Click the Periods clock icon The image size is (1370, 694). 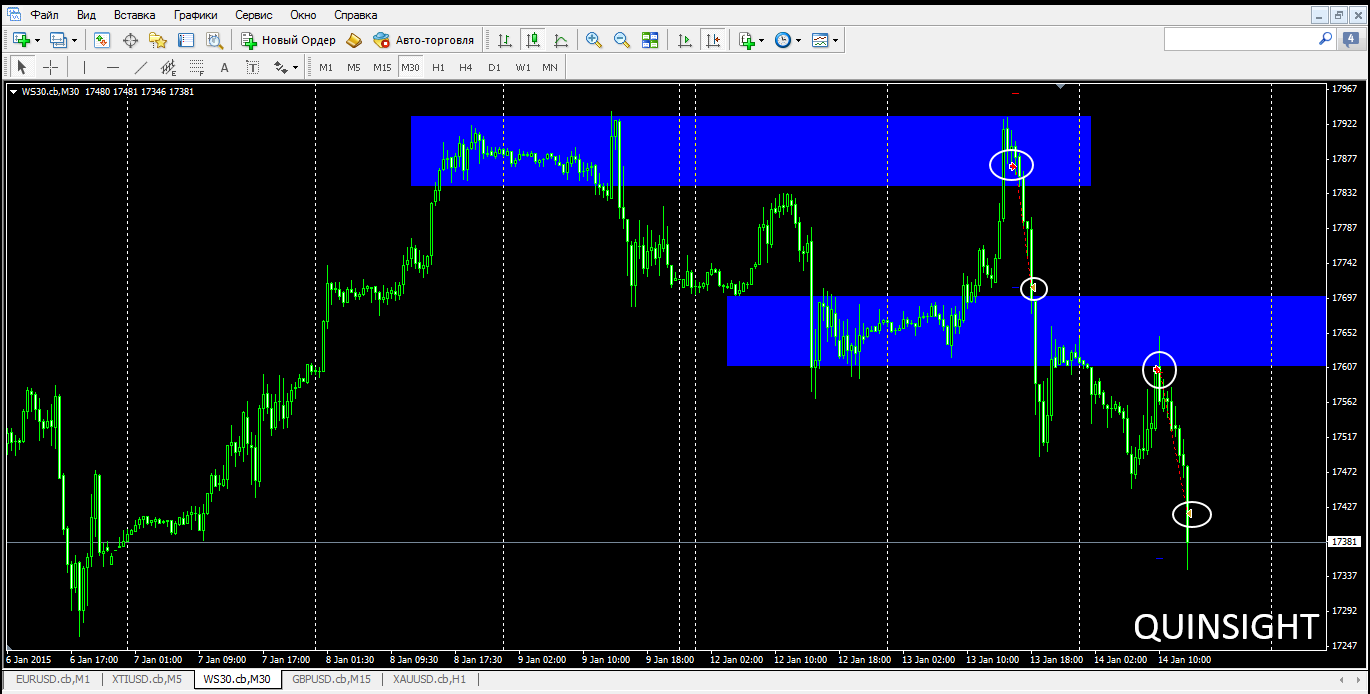pos(783,40)
